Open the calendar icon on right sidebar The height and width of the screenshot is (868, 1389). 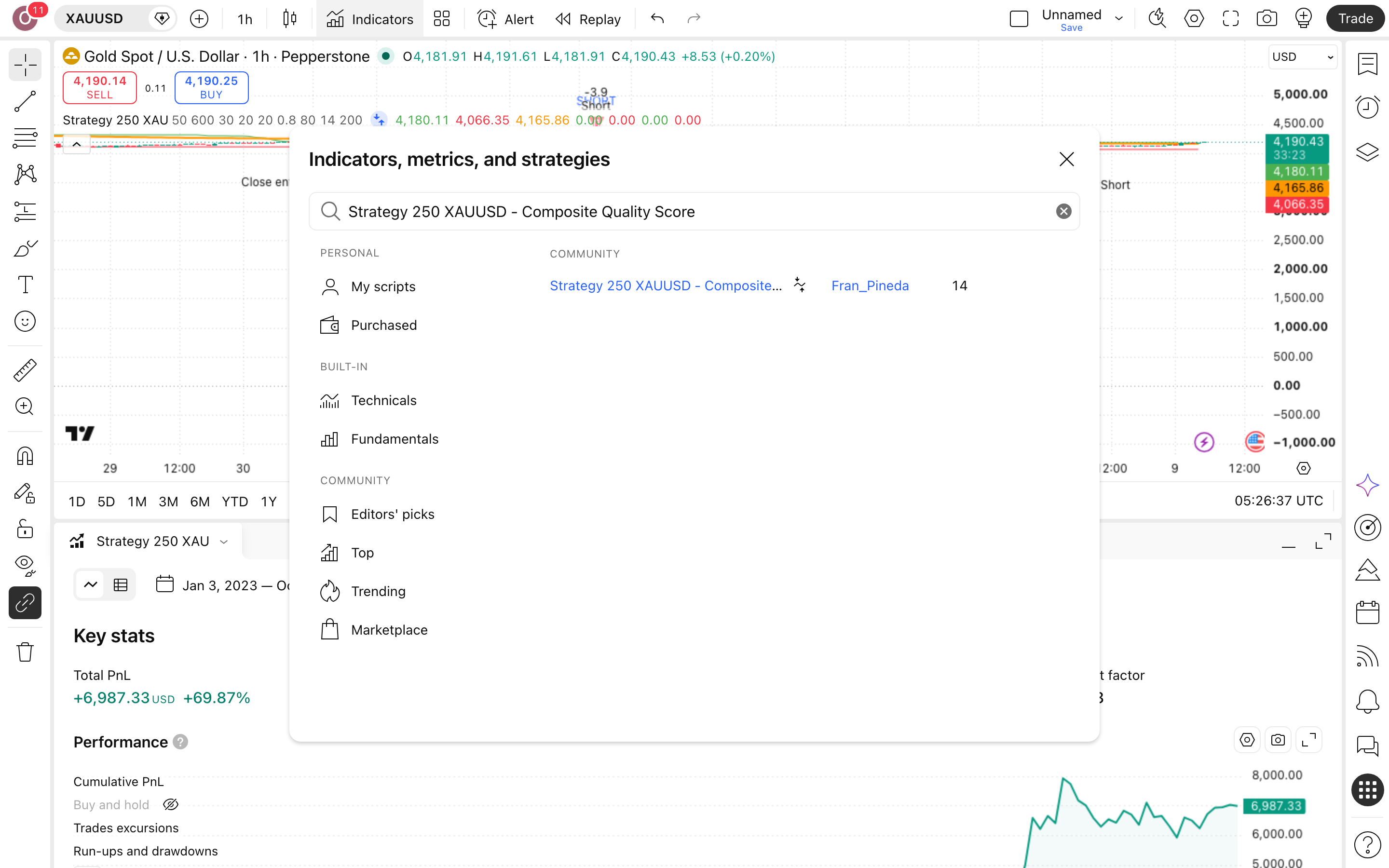pyautogui.click(x=1367, y=612)
